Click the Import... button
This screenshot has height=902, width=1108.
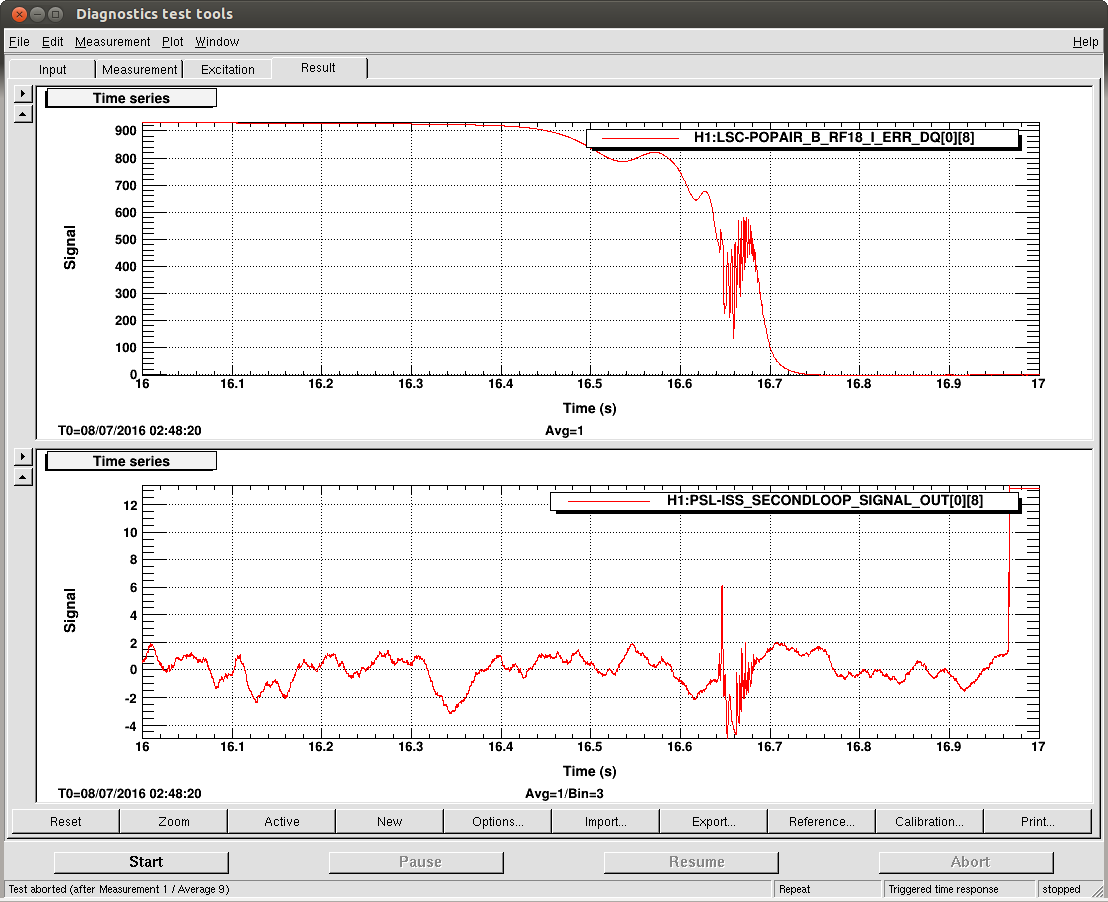click(x=606, y=821)
